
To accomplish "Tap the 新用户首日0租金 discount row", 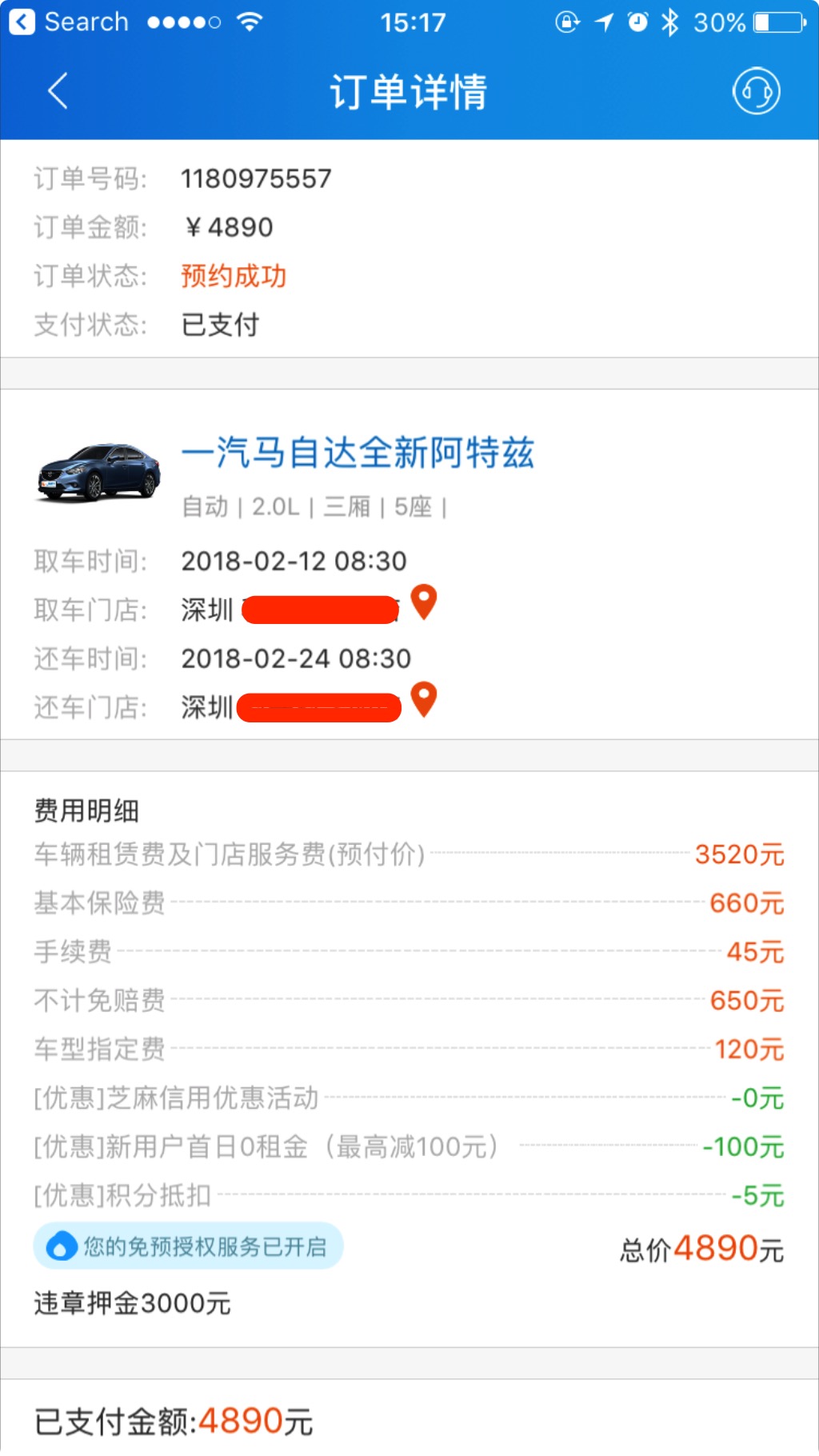I will point(409,1146).
